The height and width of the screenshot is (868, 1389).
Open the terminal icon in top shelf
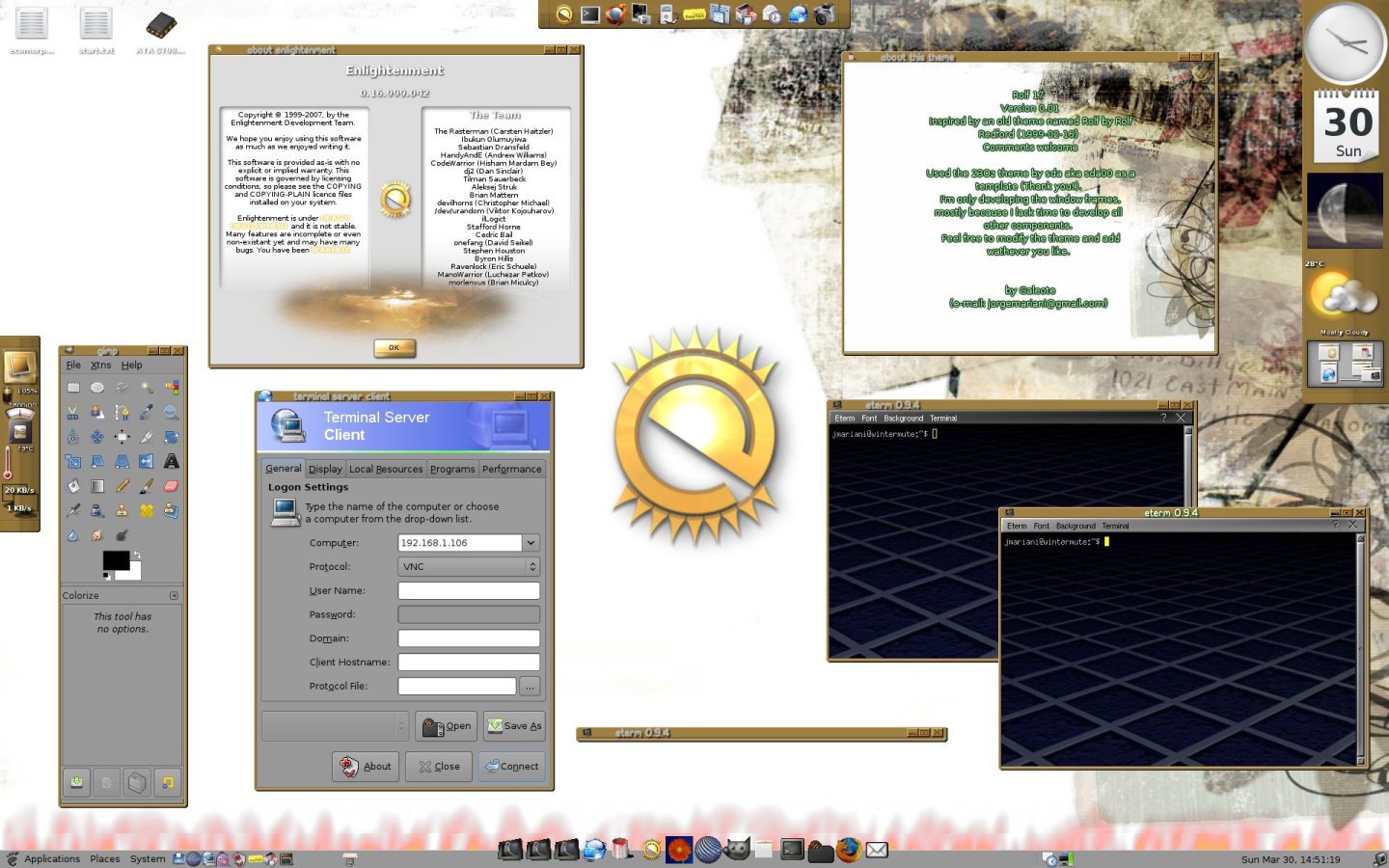(x=590, y=14)
